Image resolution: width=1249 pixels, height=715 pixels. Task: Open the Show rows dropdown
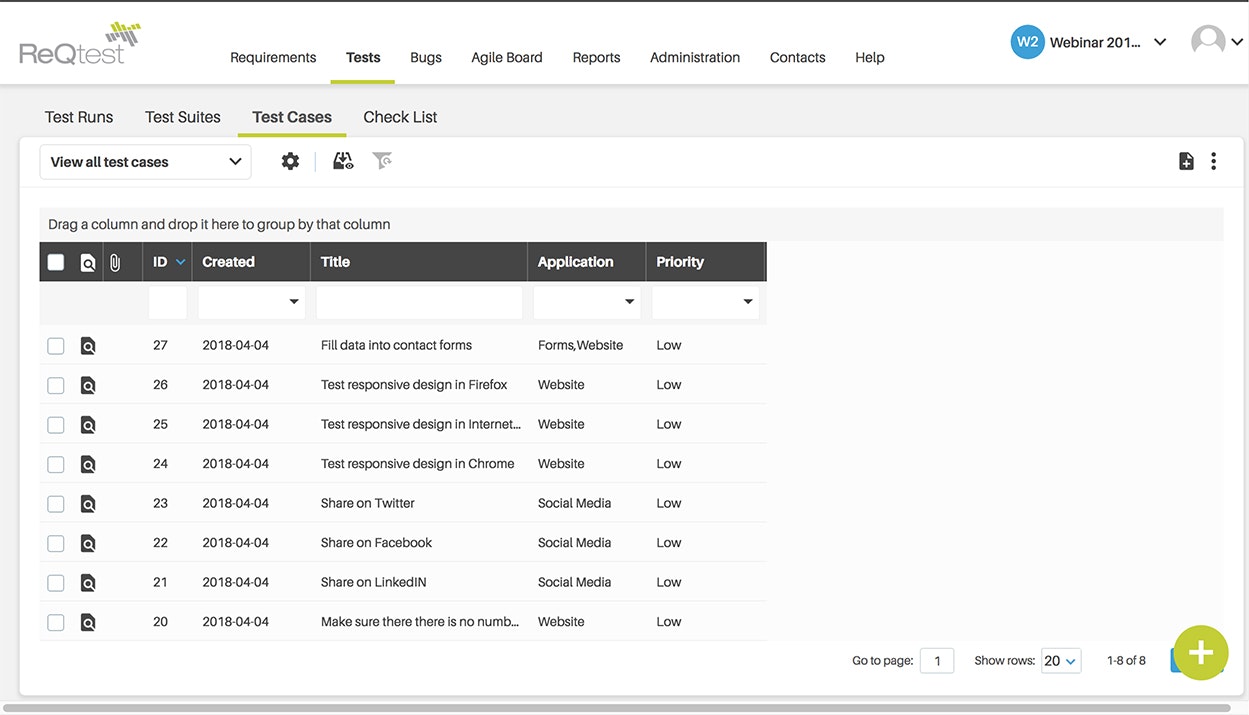click(1061, 660)
